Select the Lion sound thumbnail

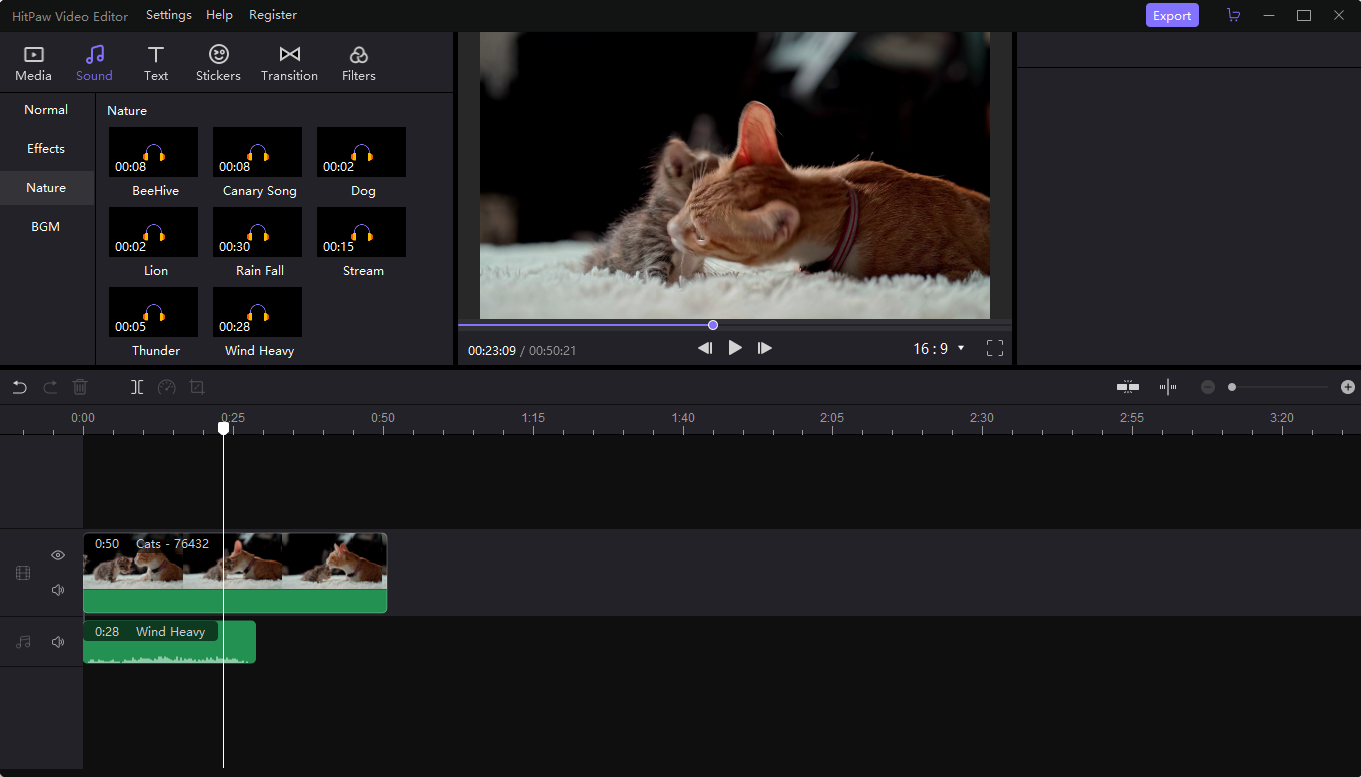click(x=153, y=232)
